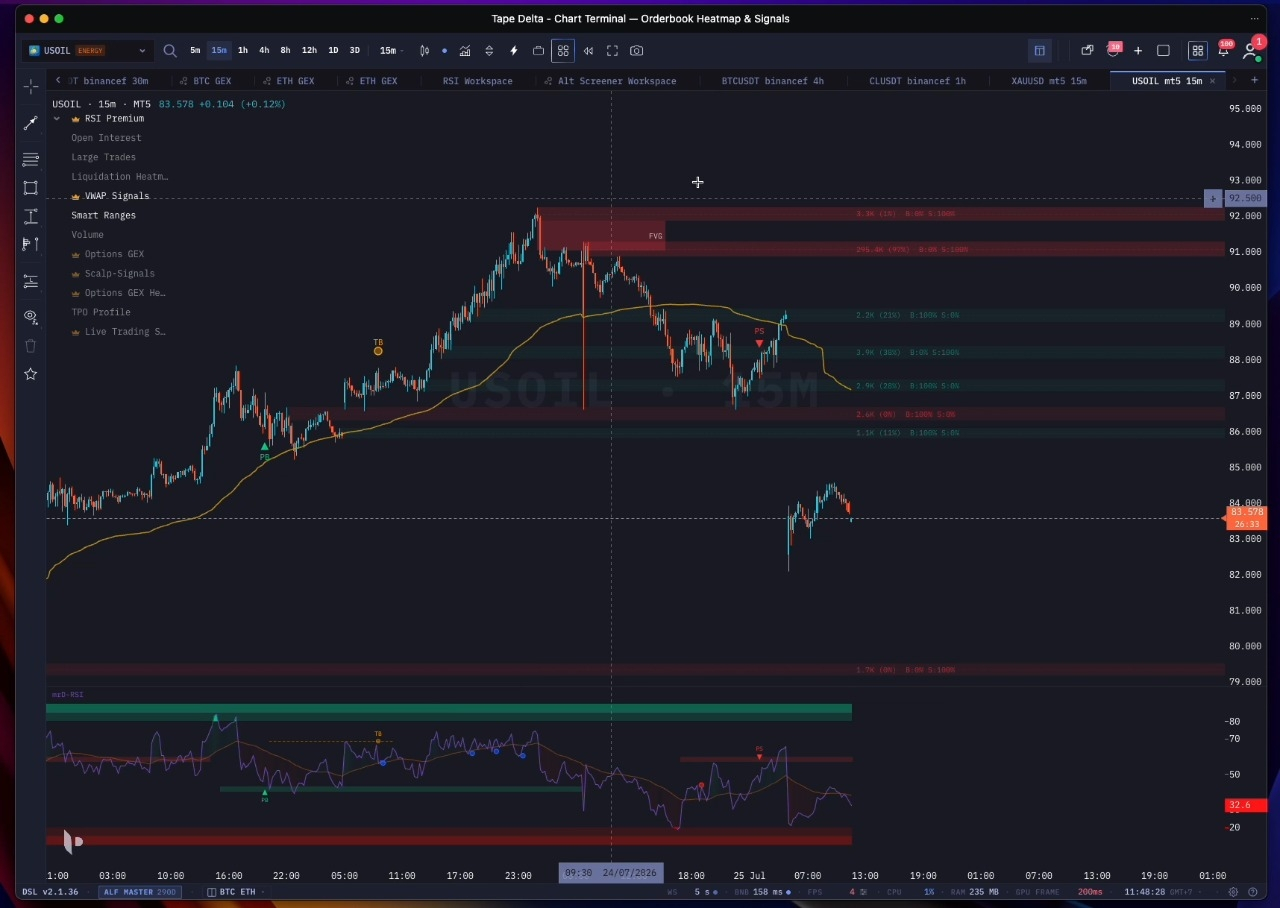Click the up-down arrows toolbar icon
Viewport: 1280px width, 908px height.
tap(489, 51)
